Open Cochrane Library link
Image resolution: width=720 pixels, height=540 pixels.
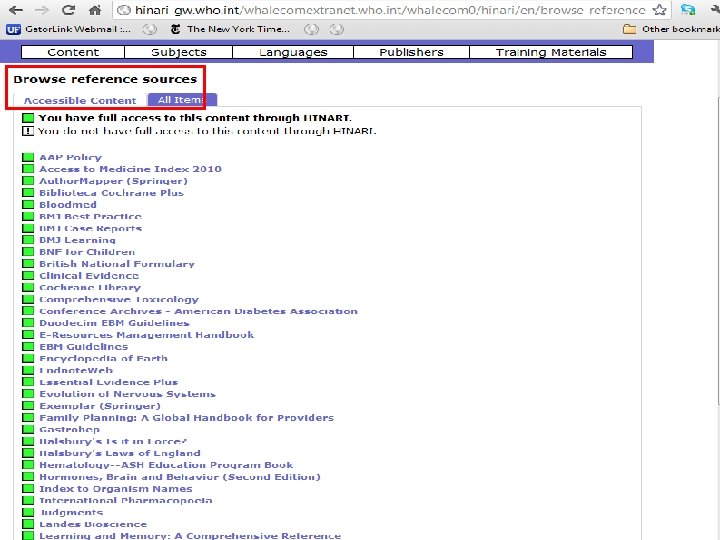tap(90, 287)
